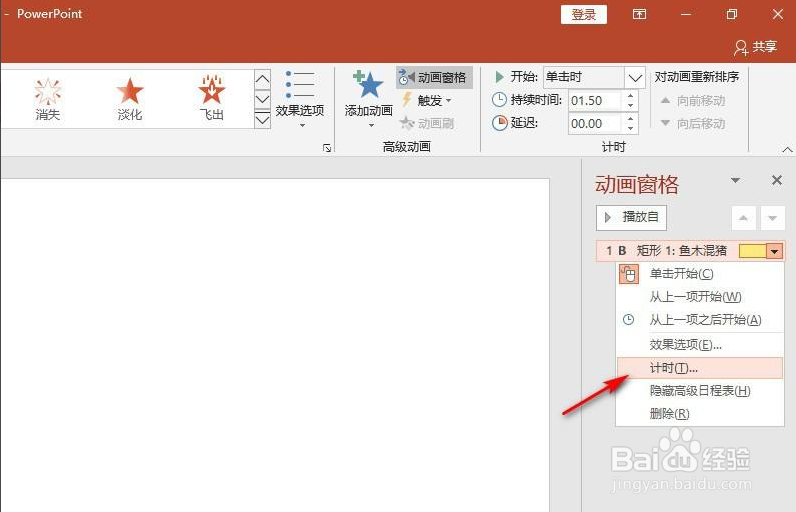
Task: Decrease the 持续时间 duration value
Action: (630, 106)
